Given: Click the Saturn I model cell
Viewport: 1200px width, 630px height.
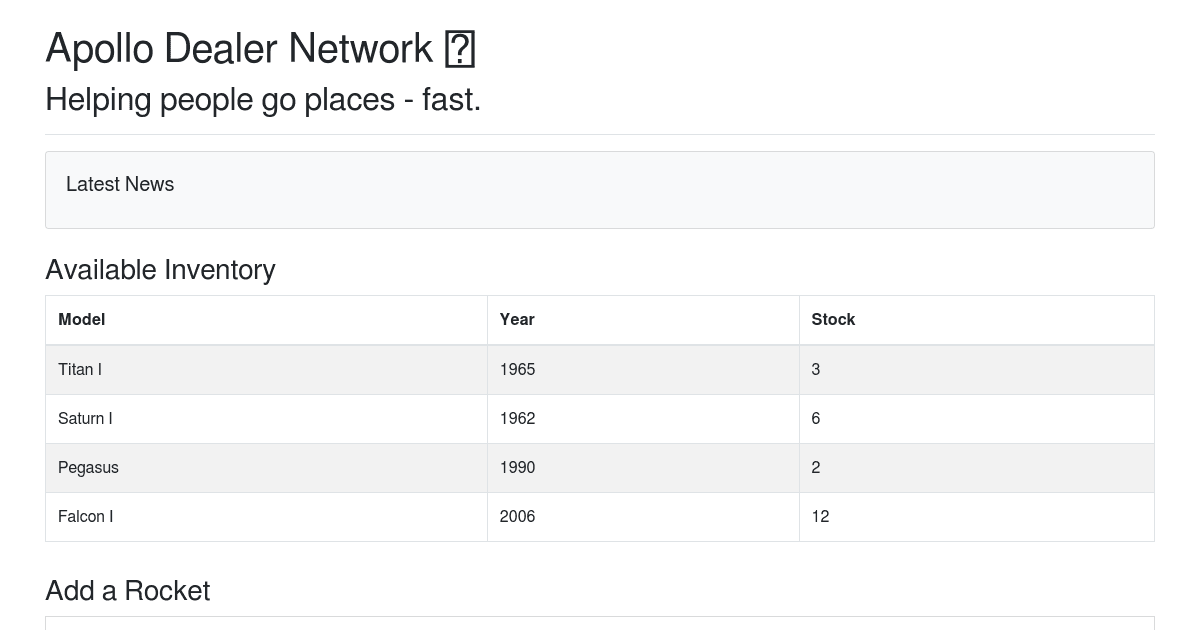Looking at the screenshot, I should (x=266, y=419).
